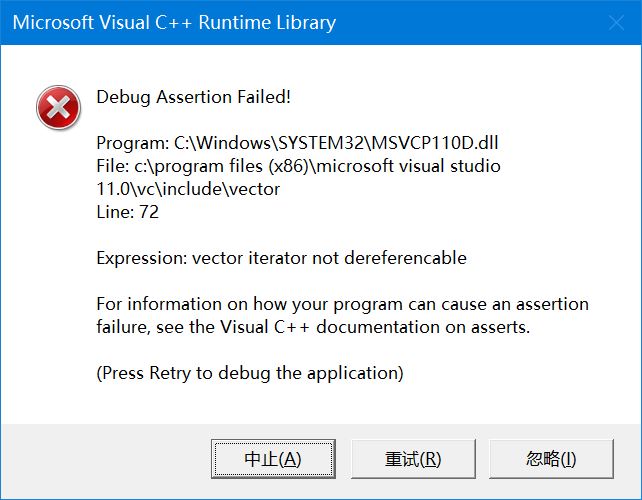
Task: Click the "File:" label text
Action: [114, 166]
